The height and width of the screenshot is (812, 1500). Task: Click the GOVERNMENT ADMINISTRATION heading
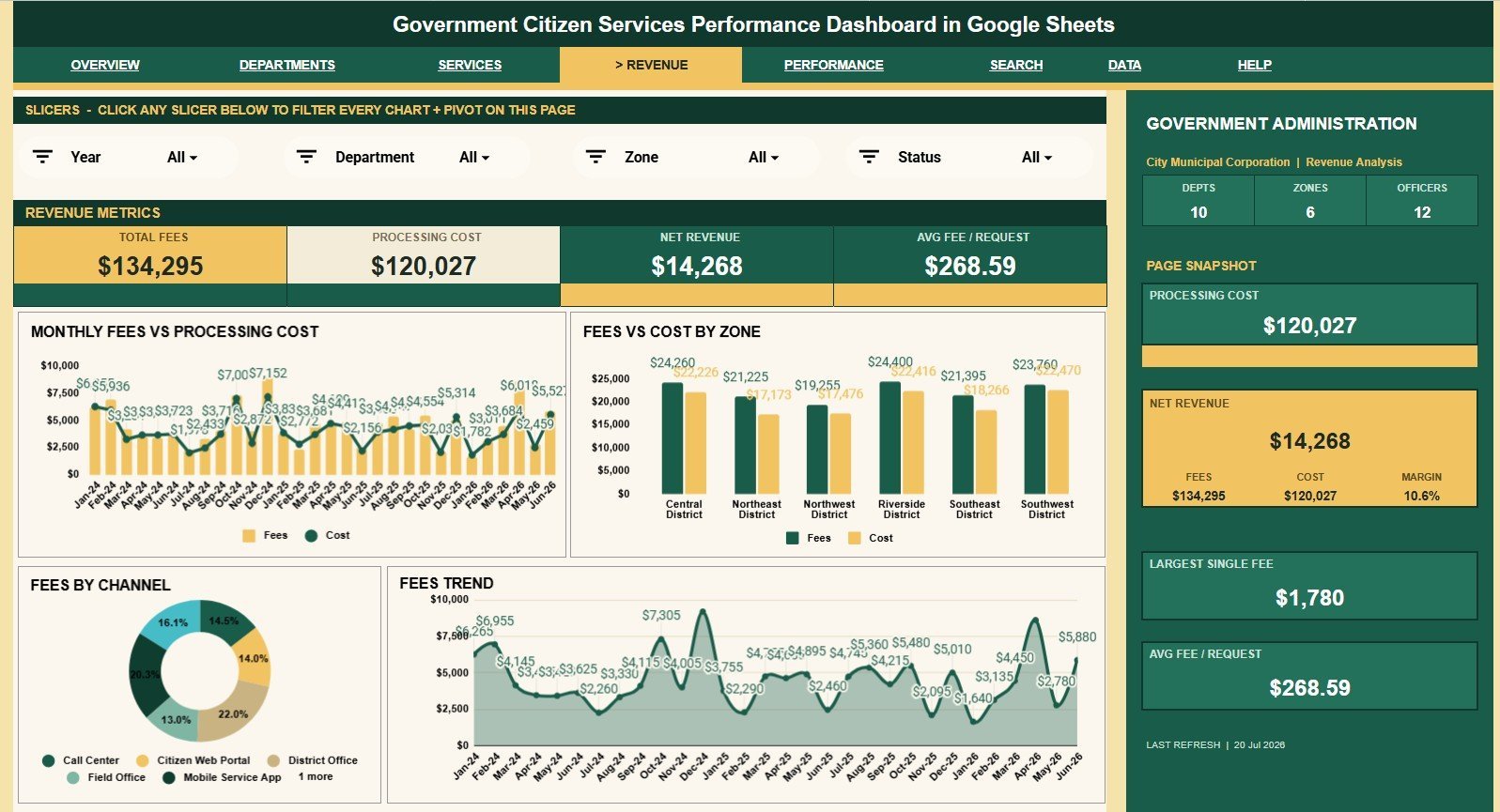(x=1281, y=124)
